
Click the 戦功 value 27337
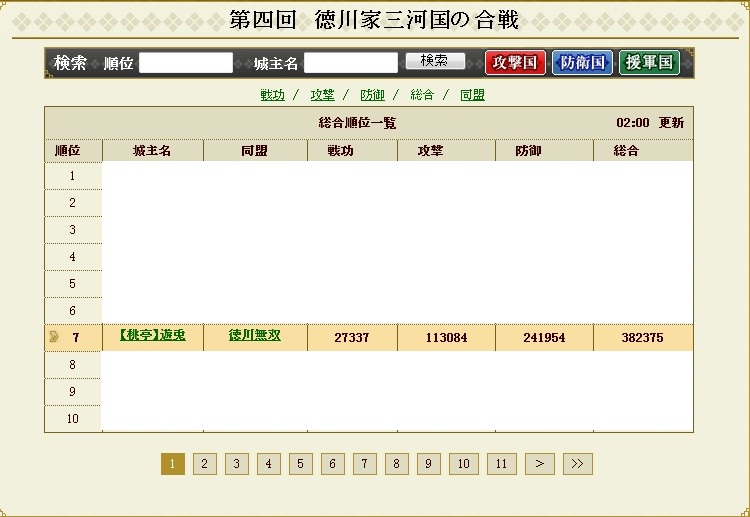tap(352, 338)
